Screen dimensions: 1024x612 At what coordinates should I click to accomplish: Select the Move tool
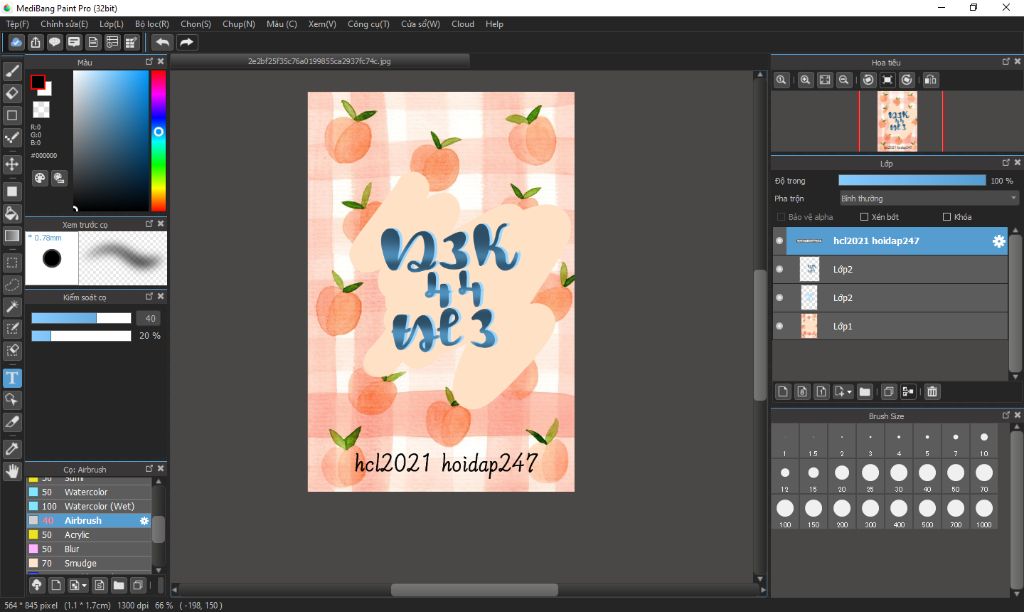(12, 164)
